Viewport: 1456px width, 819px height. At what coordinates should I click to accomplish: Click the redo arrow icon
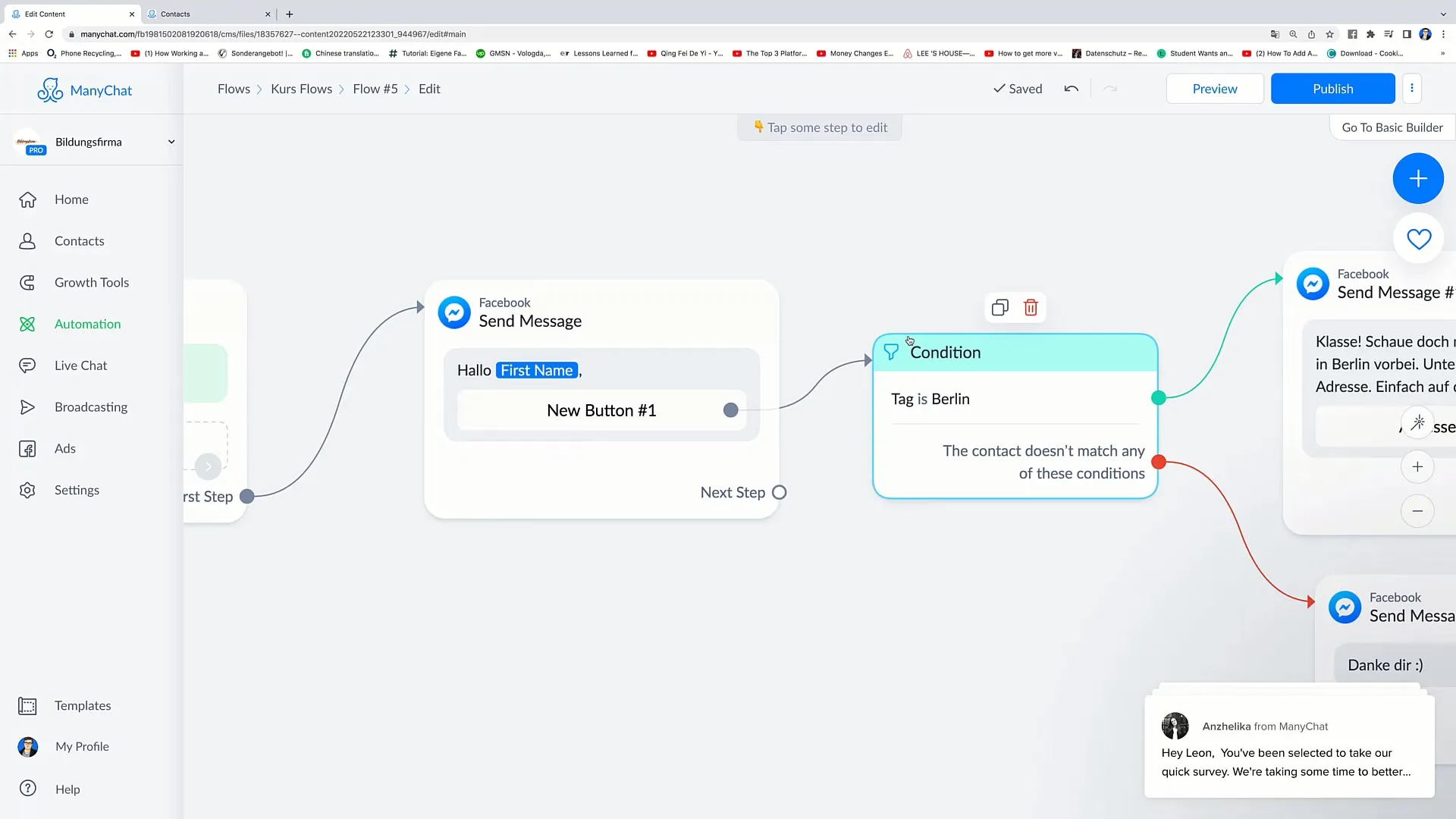pos(1110,89)
